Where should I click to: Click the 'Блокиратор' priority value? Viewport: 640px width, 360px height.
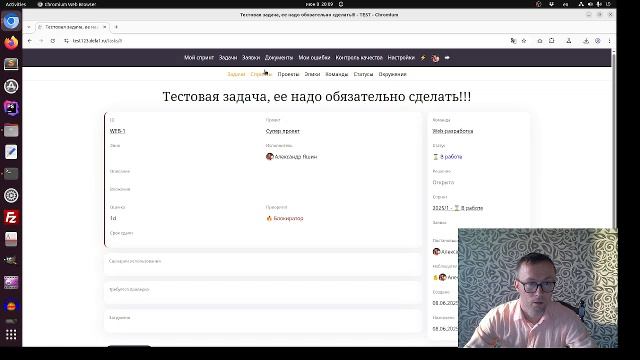click(x=285, y=218)
